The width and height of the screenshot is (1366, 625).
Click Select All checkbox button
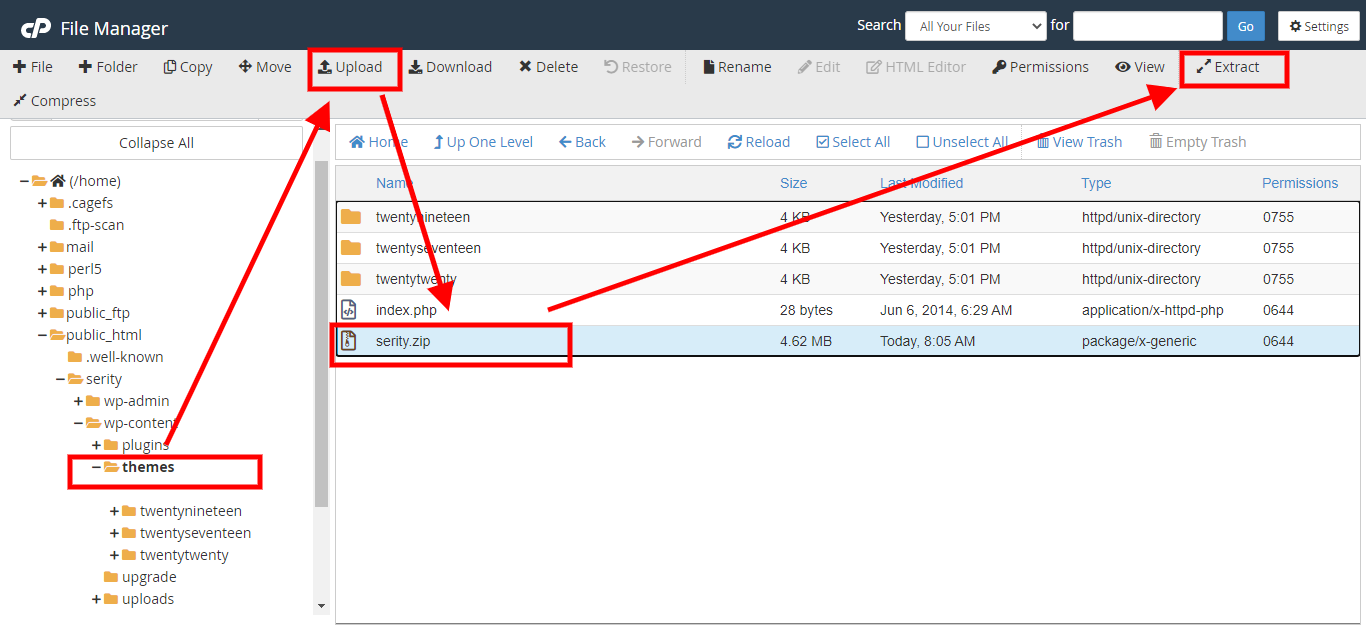(x=853, y=142)
